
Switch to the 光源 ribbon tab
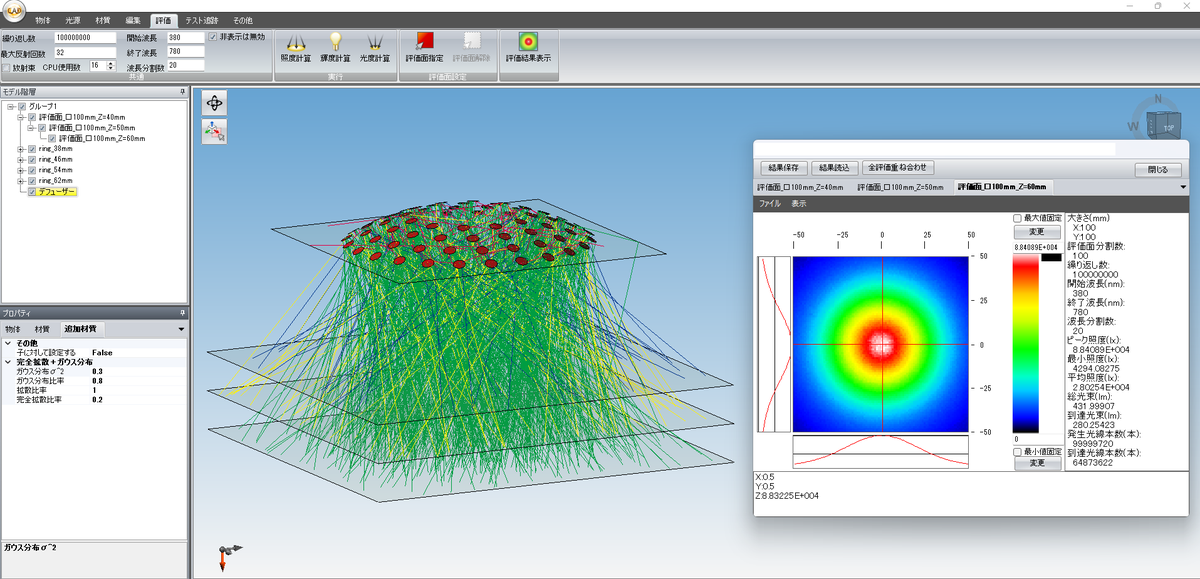pyautogui.click(x=73, y=20)
